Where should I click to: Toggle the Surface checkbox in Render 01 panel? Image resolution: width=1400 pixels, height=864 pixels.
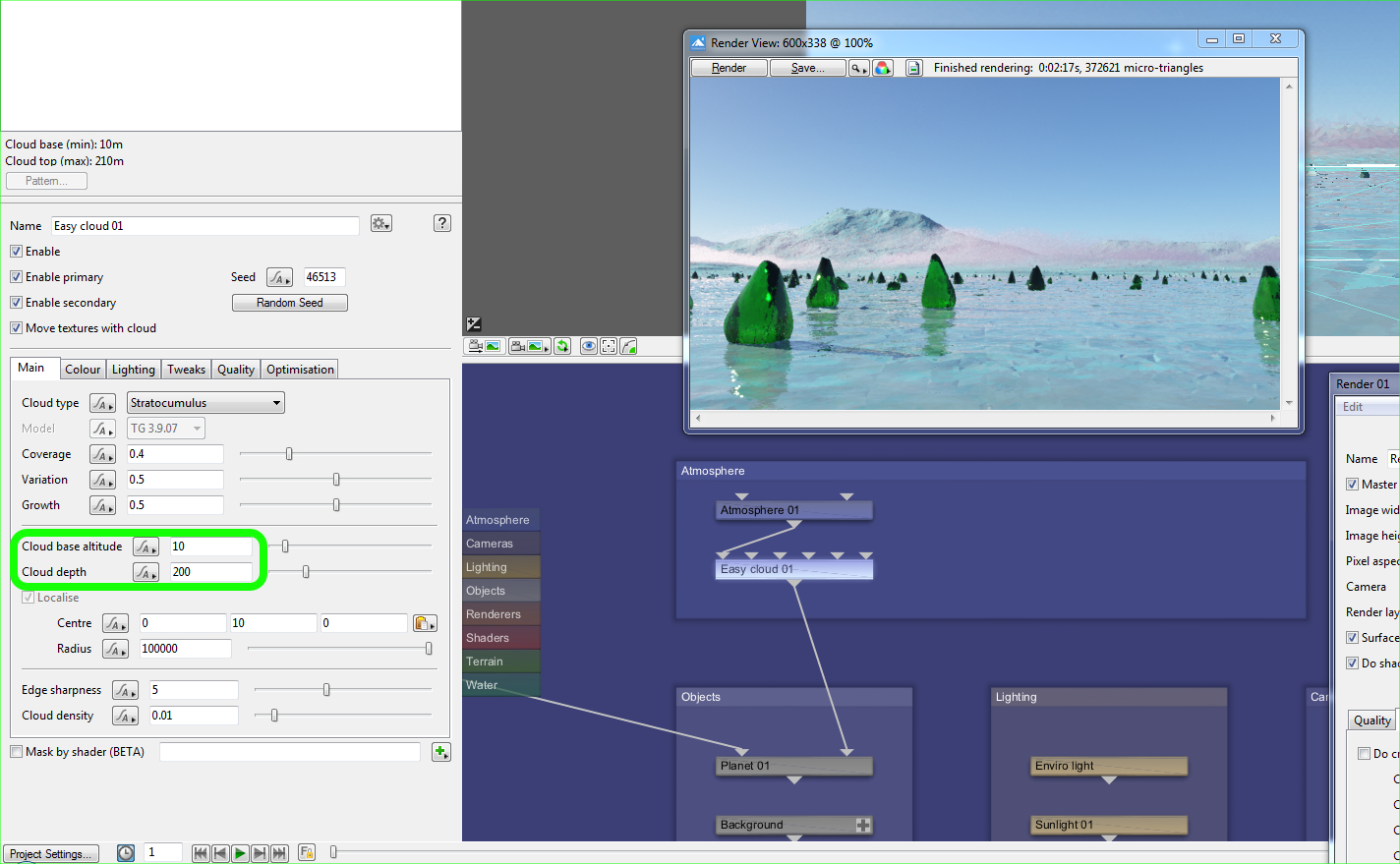[x=1352, y=638]
